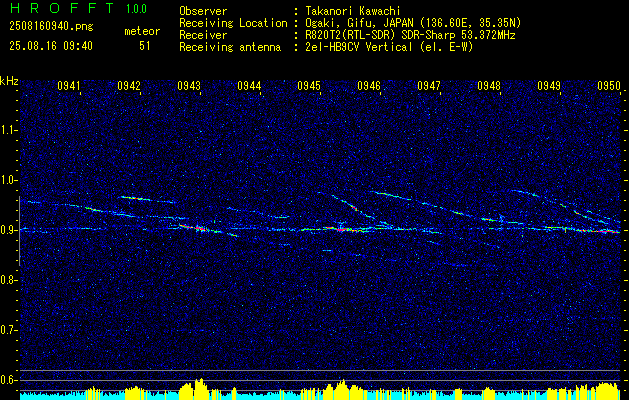The width and height of the screenshot is (629, 400).
Task: Click the Receiver label
Action: point(203,35)
